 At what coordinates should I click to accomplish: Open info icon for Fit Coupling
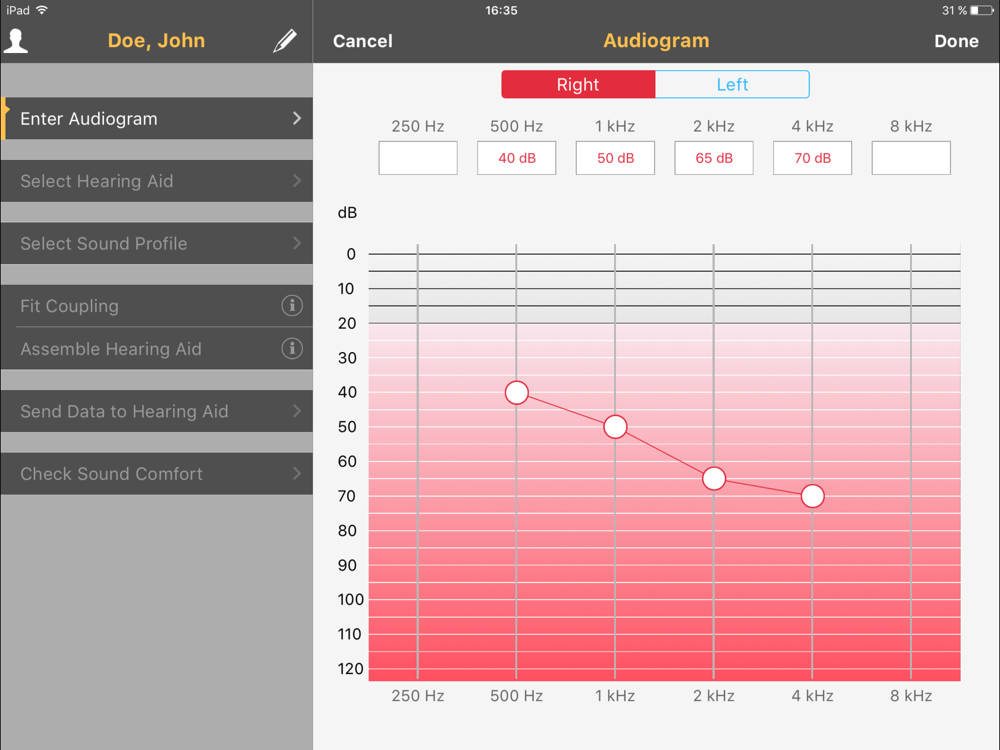click(x=292, y=305)
